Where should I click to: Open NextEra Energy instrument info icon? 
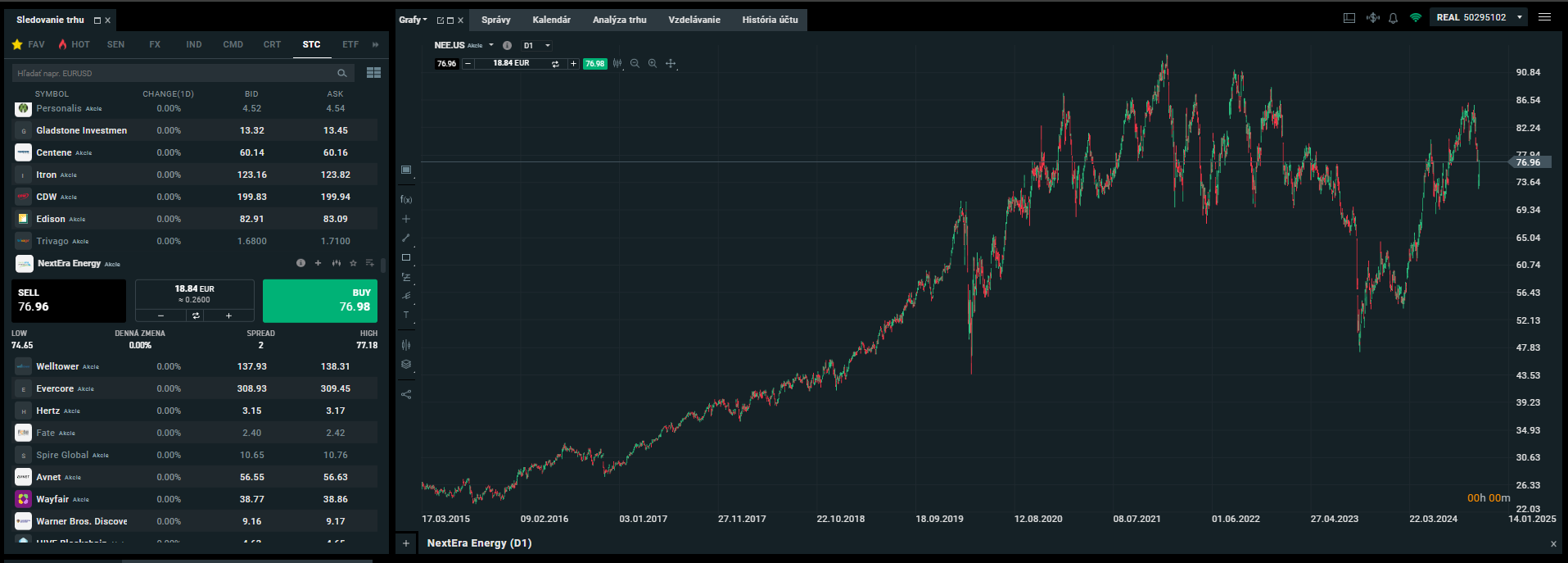pyautogui.click(x=300, y=263)
